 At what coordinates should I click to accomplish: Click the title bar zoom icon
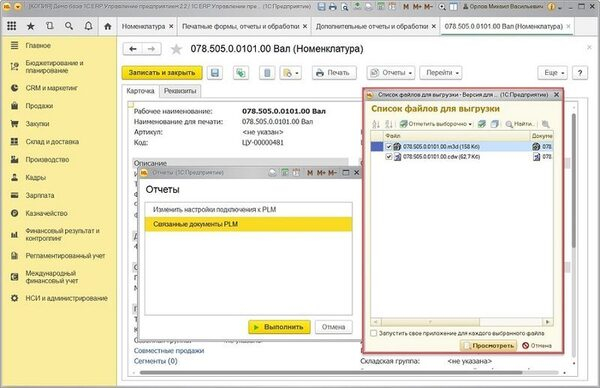[x=442, y=7]
